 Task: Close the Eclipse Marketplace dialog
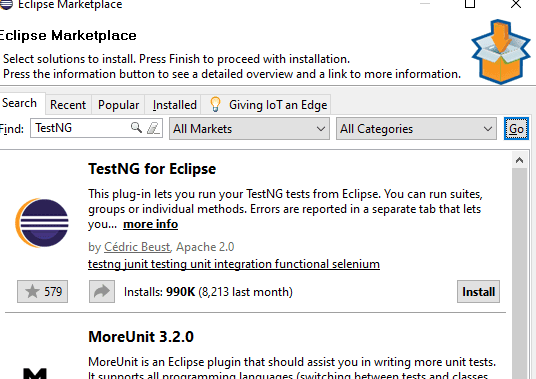(516, 4)
